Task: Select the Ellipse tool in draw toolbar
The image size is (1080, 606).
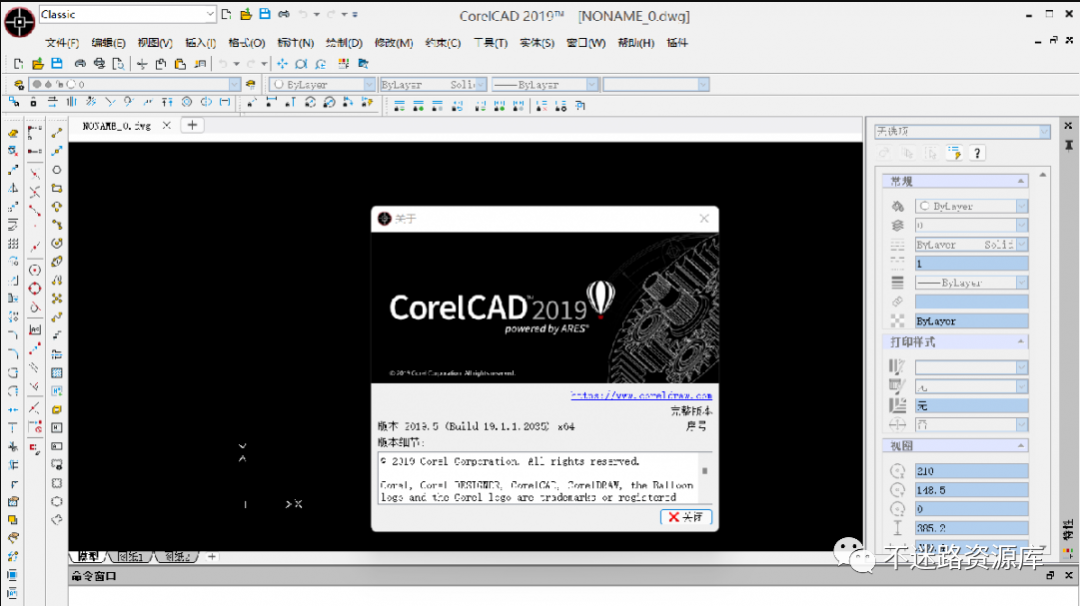Action: click(x=56, y=261)
